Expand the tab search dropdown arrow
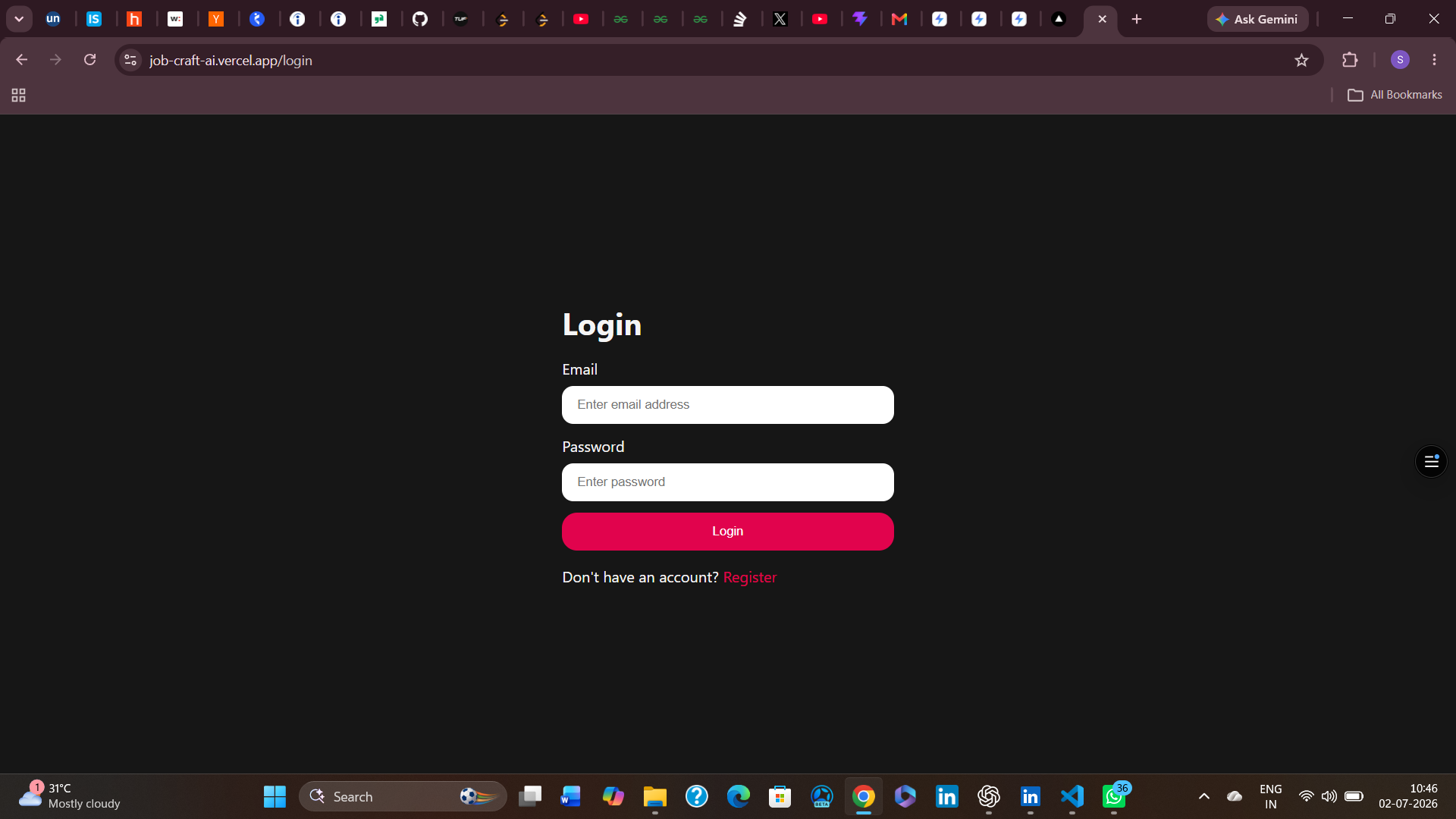Screen dimensions: 1456x819 point(19,19)
